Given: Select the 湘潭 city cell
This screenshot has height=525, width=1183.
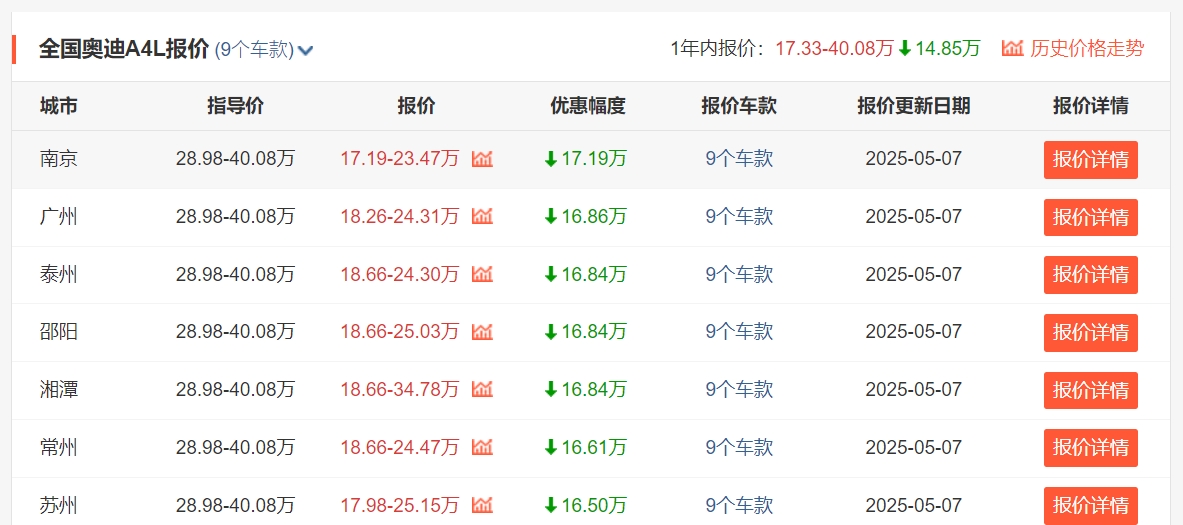Looking at the screenshot, I should (x=59, y=390).
